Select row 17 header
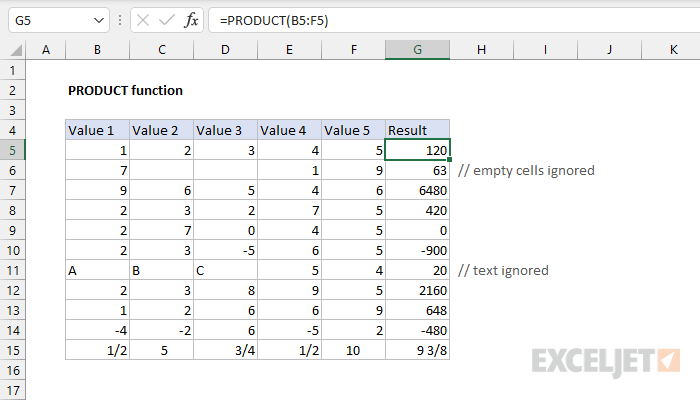 coord(12,391)
